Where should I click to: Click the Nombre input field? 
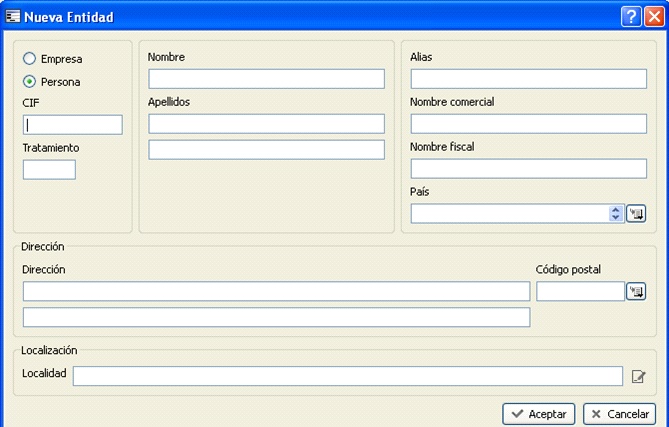266,79
